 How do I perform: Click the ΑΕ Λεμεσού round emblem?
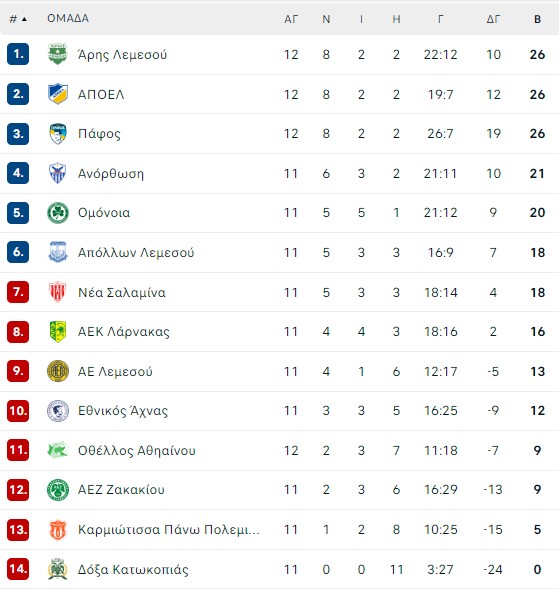(57, 371)
